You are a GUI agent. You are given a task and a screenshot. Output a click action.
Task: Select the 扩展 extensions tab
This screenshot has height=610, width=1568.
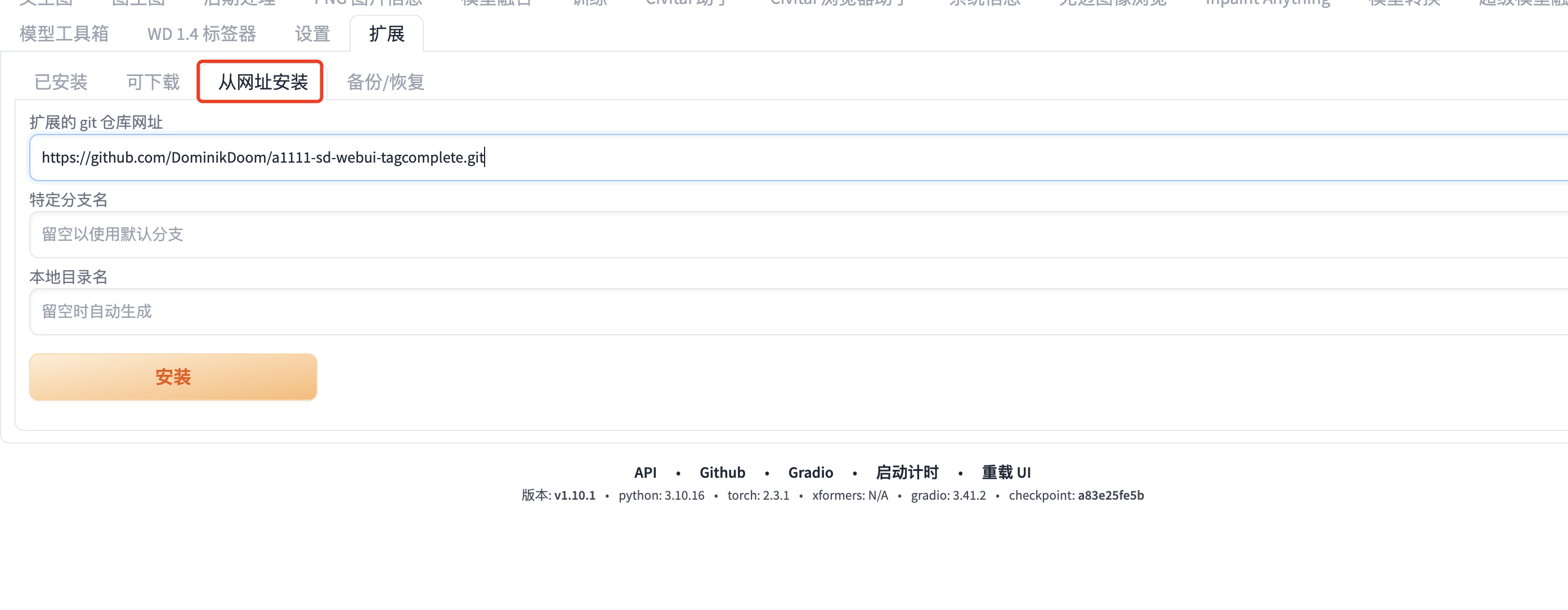(x=387, y=34)
